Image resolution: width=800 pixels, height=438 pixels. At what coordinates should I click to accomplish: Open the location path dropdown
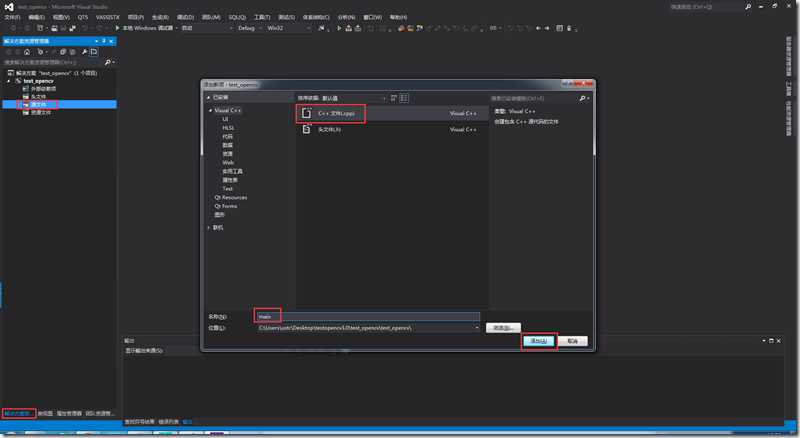click(477, 328)
